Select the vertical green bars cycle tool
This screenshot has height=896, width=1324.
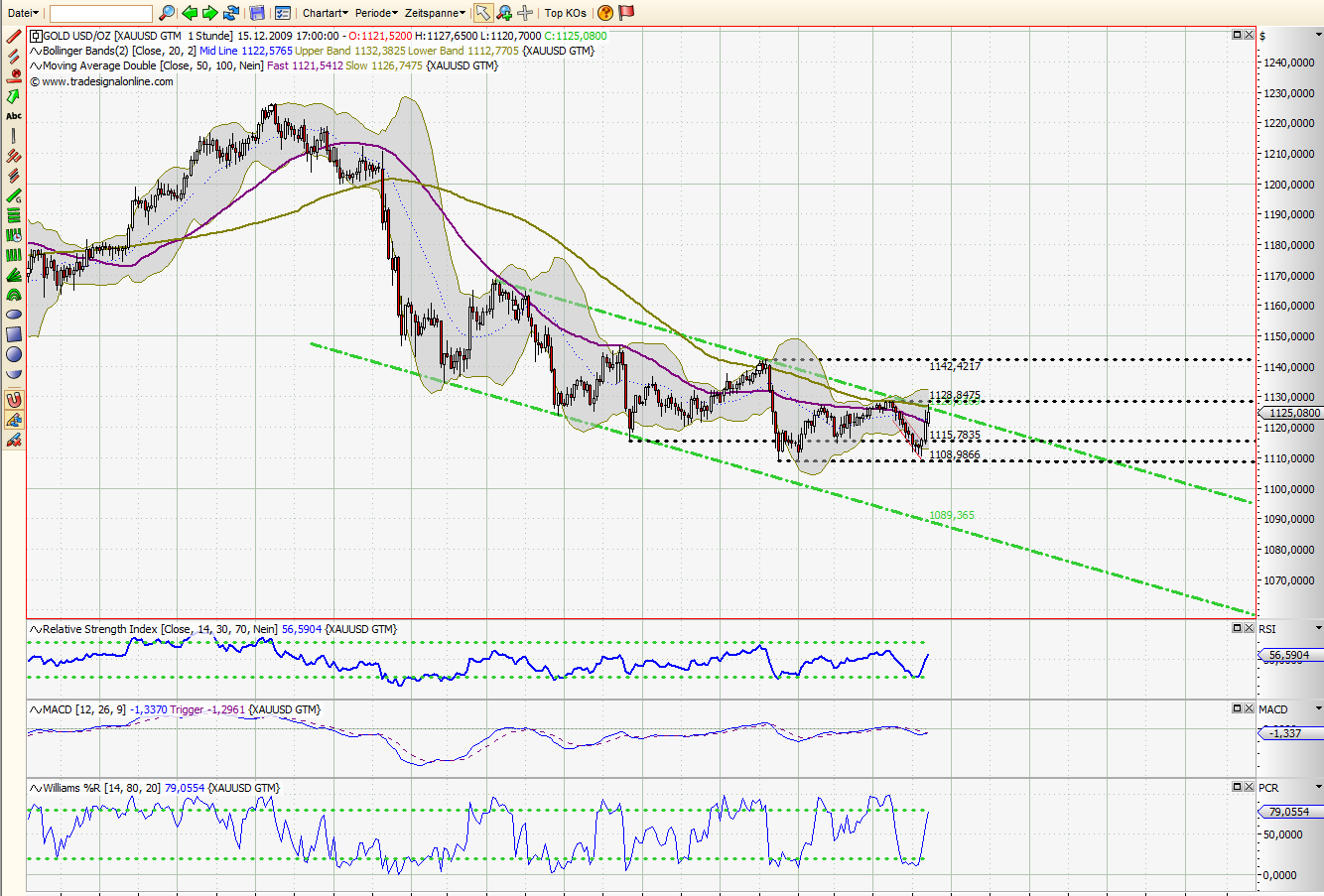pos(14,255)
